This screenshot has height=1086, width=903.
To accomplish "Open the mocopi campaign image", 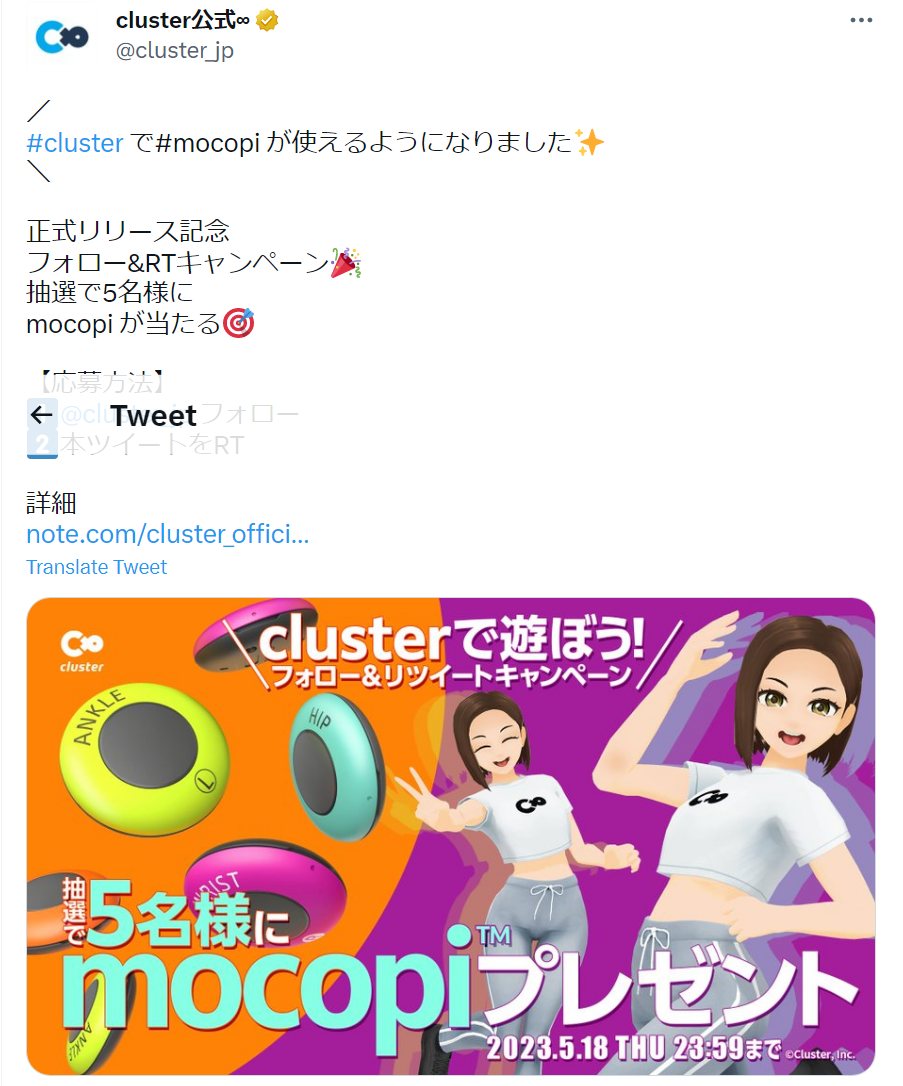I will point(451,836).
